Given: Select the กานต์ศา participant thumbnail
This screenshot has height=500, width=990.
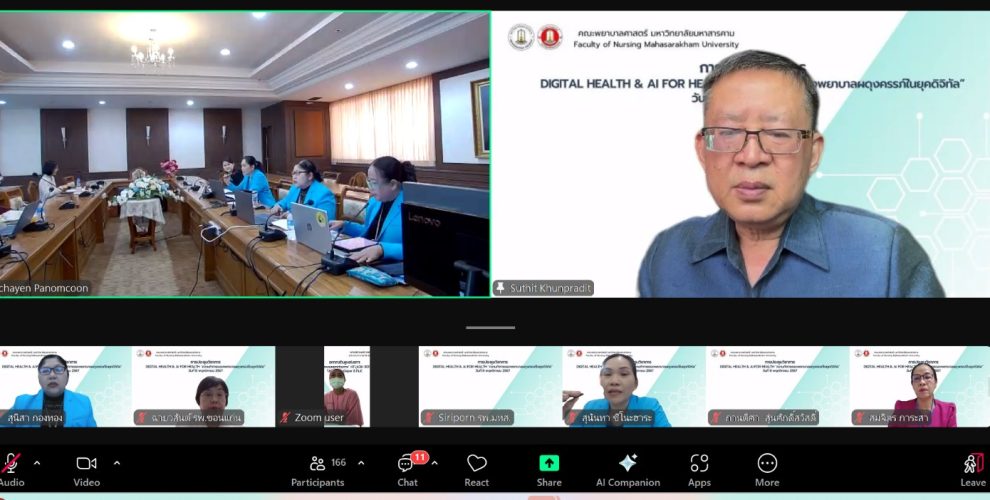Looking at the screenshot, I should 777,386.
